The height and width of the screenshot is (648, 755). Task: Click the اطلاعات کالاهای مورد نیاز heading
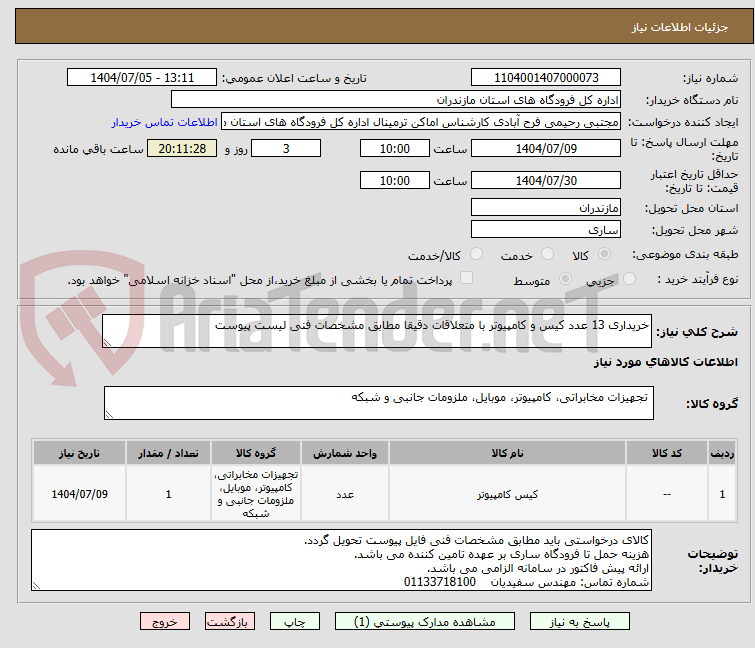click(x=665, y=362)
